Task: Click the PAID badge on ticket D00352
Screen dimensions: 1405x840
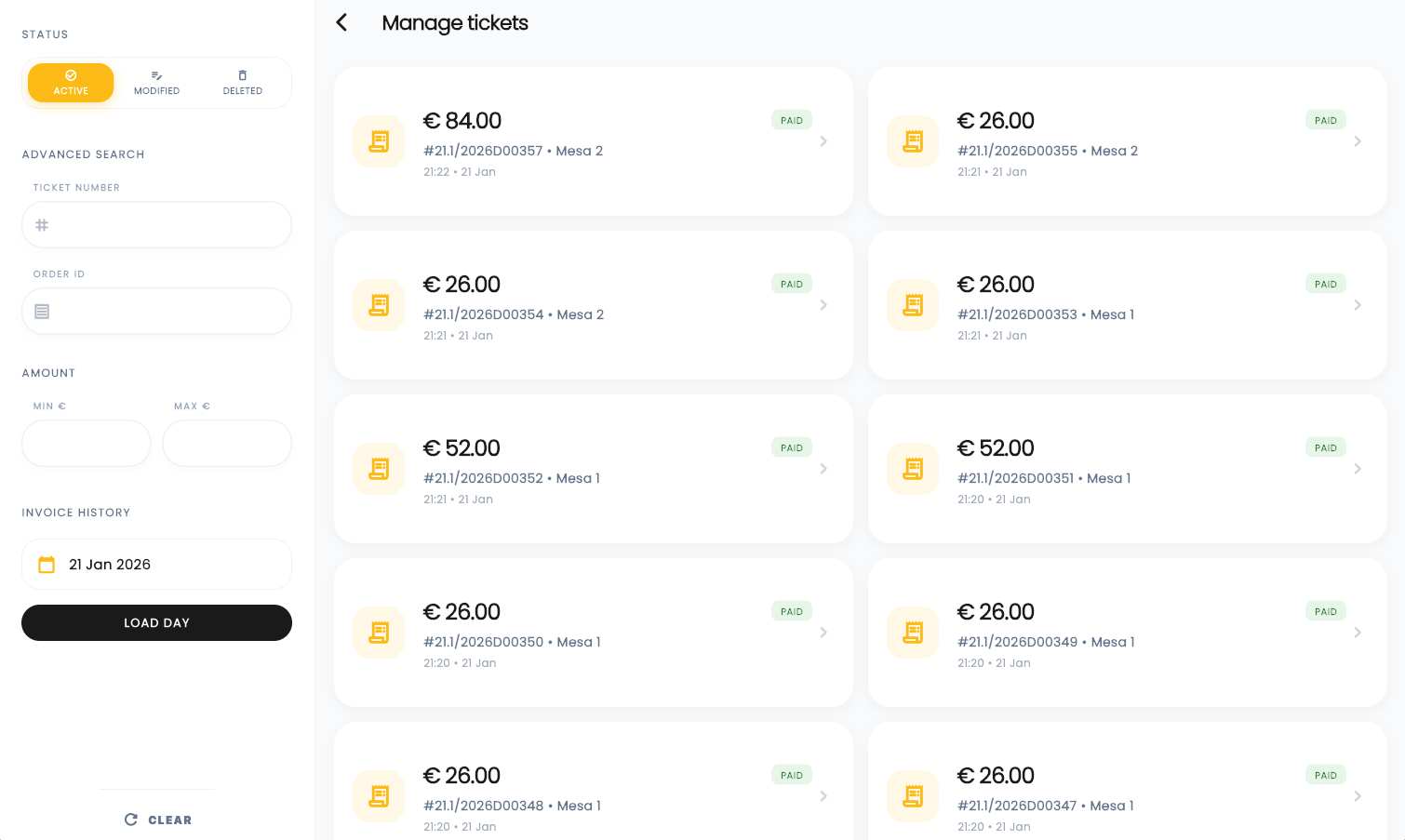Action: (792, 447)
